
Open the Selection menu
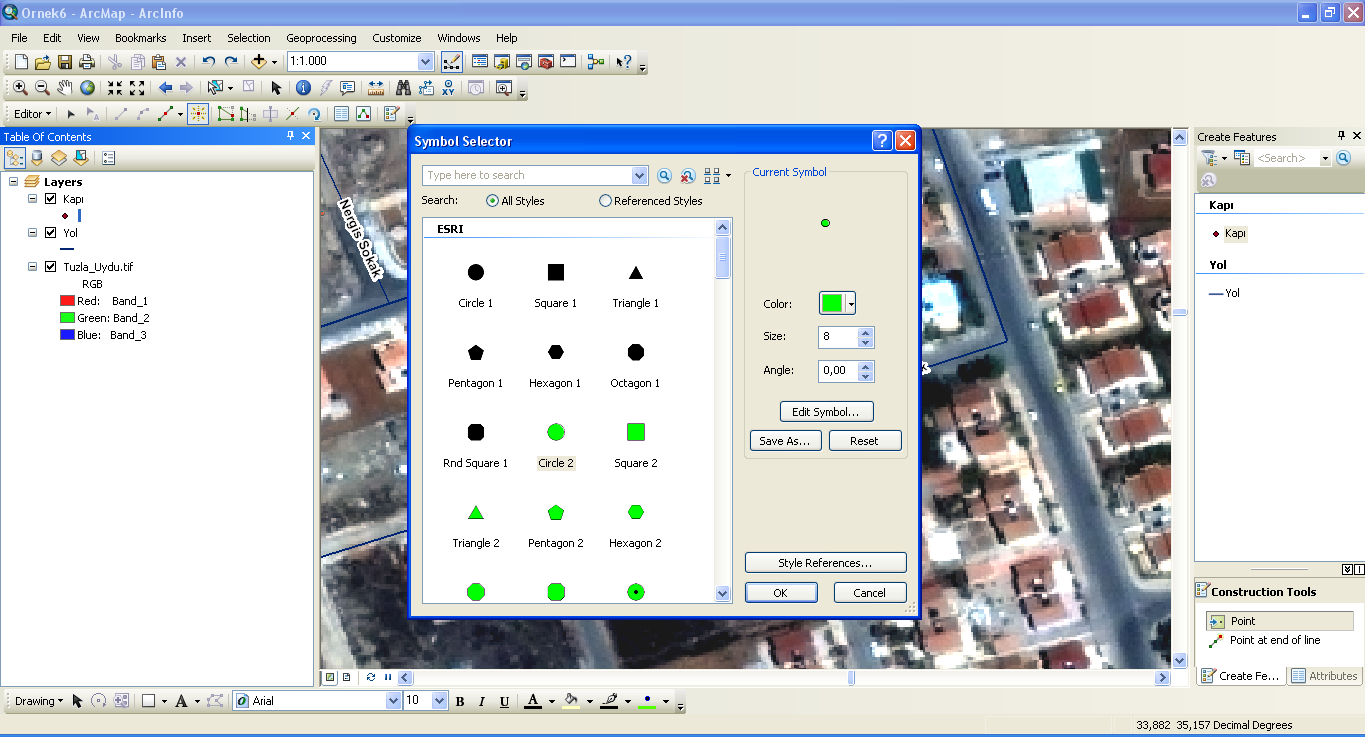pyautogui.click(x=249, y=38)
